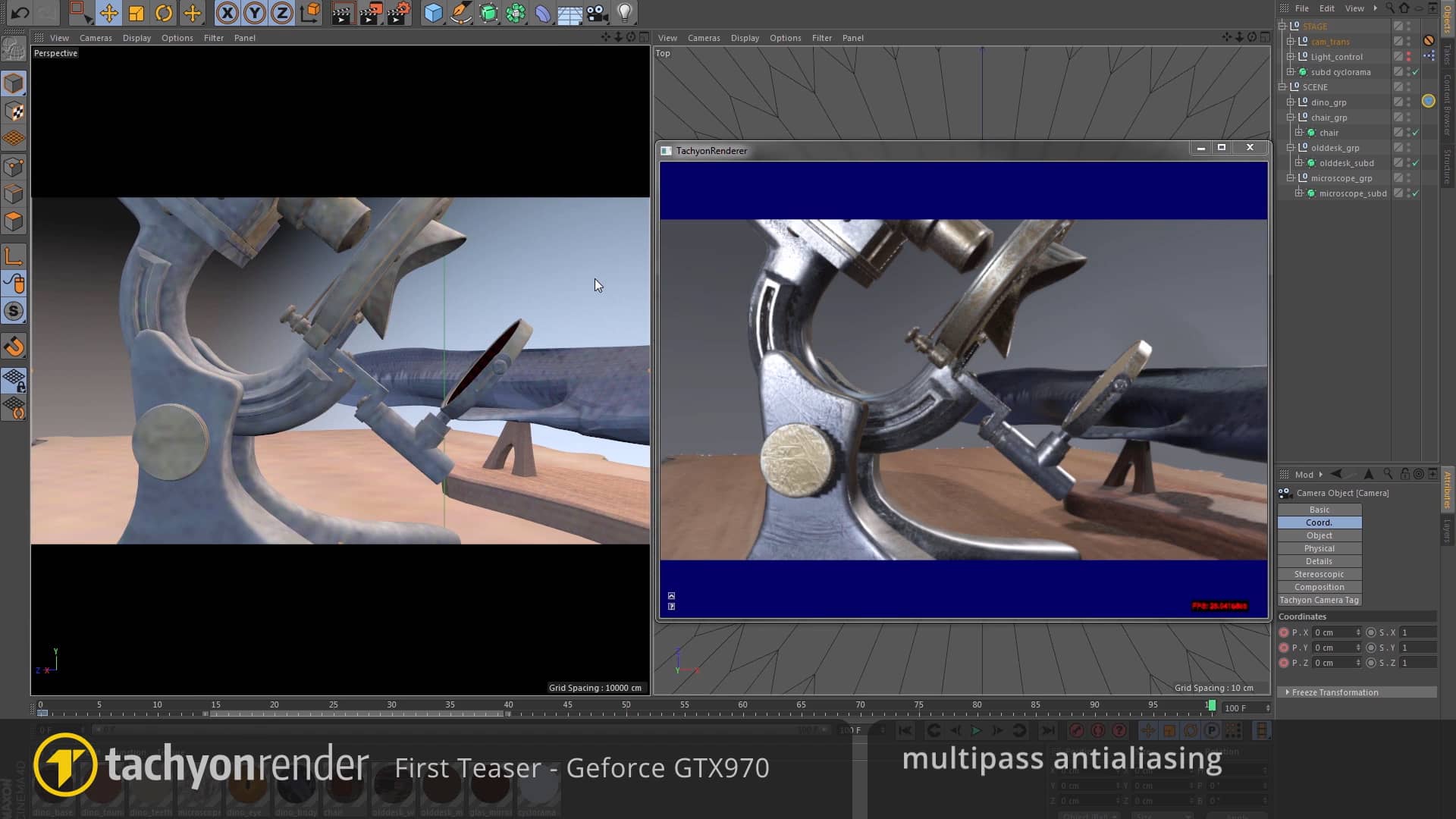Open the Object tab of camera attributes

click(1319, 535)
